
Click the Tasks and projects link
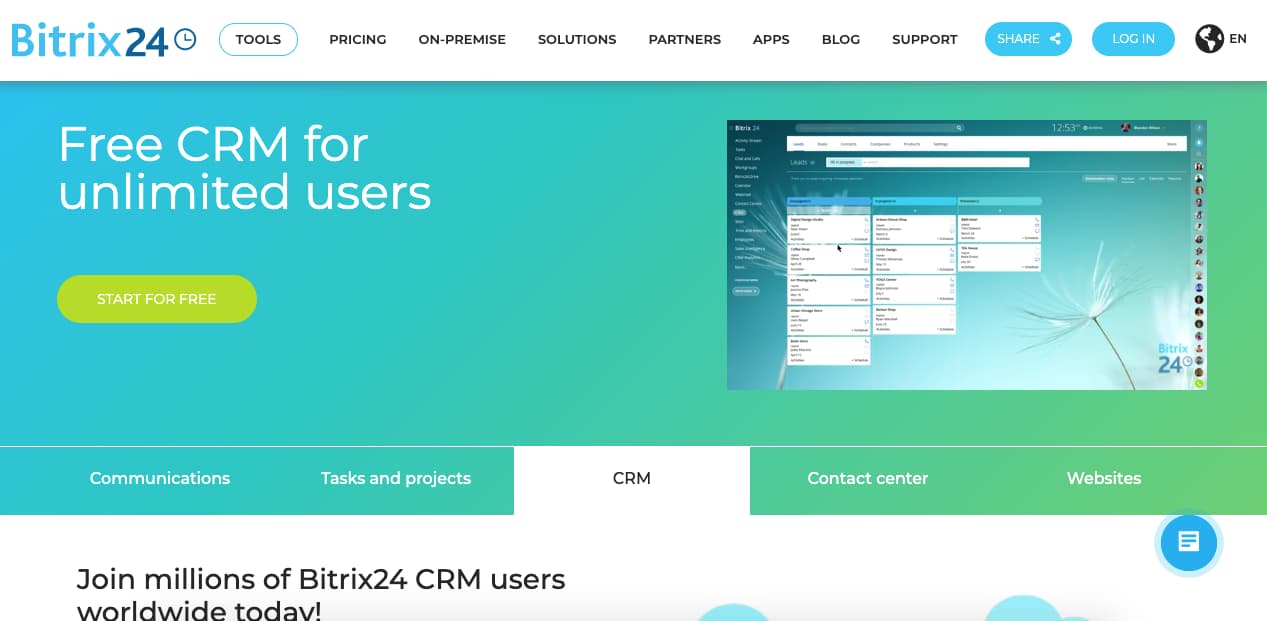pos(395,479)
